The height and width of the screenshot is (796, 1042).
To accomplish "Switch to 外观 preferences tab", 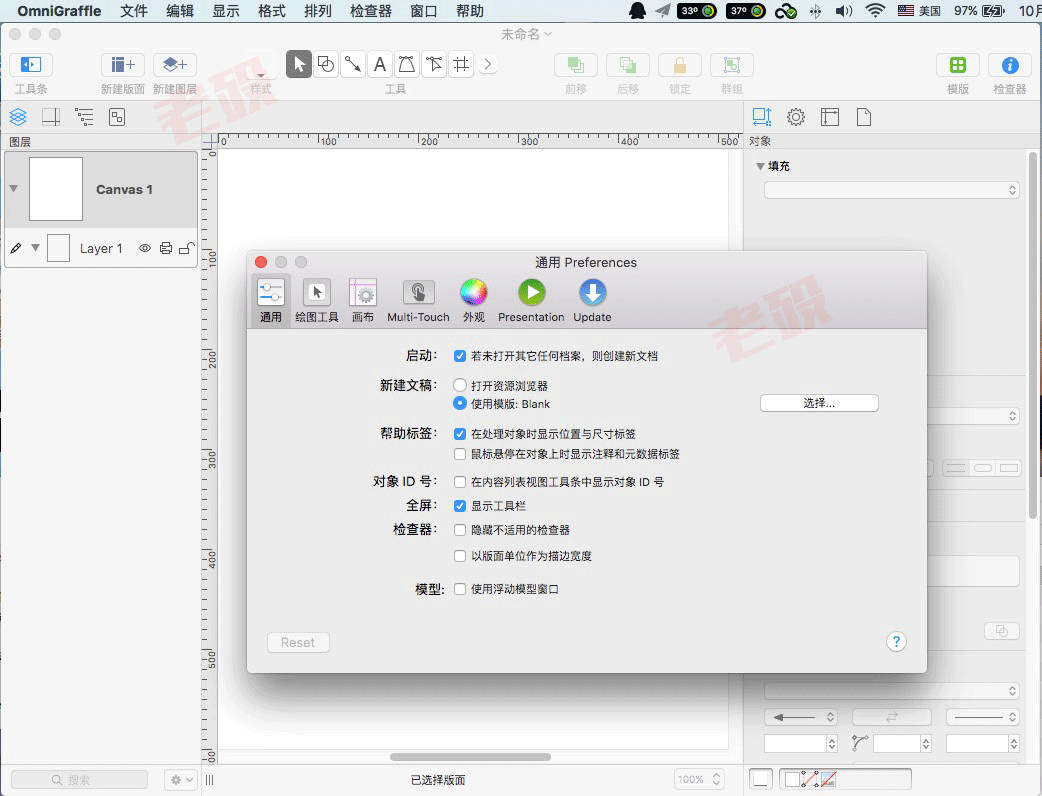I will coord(473,301).
